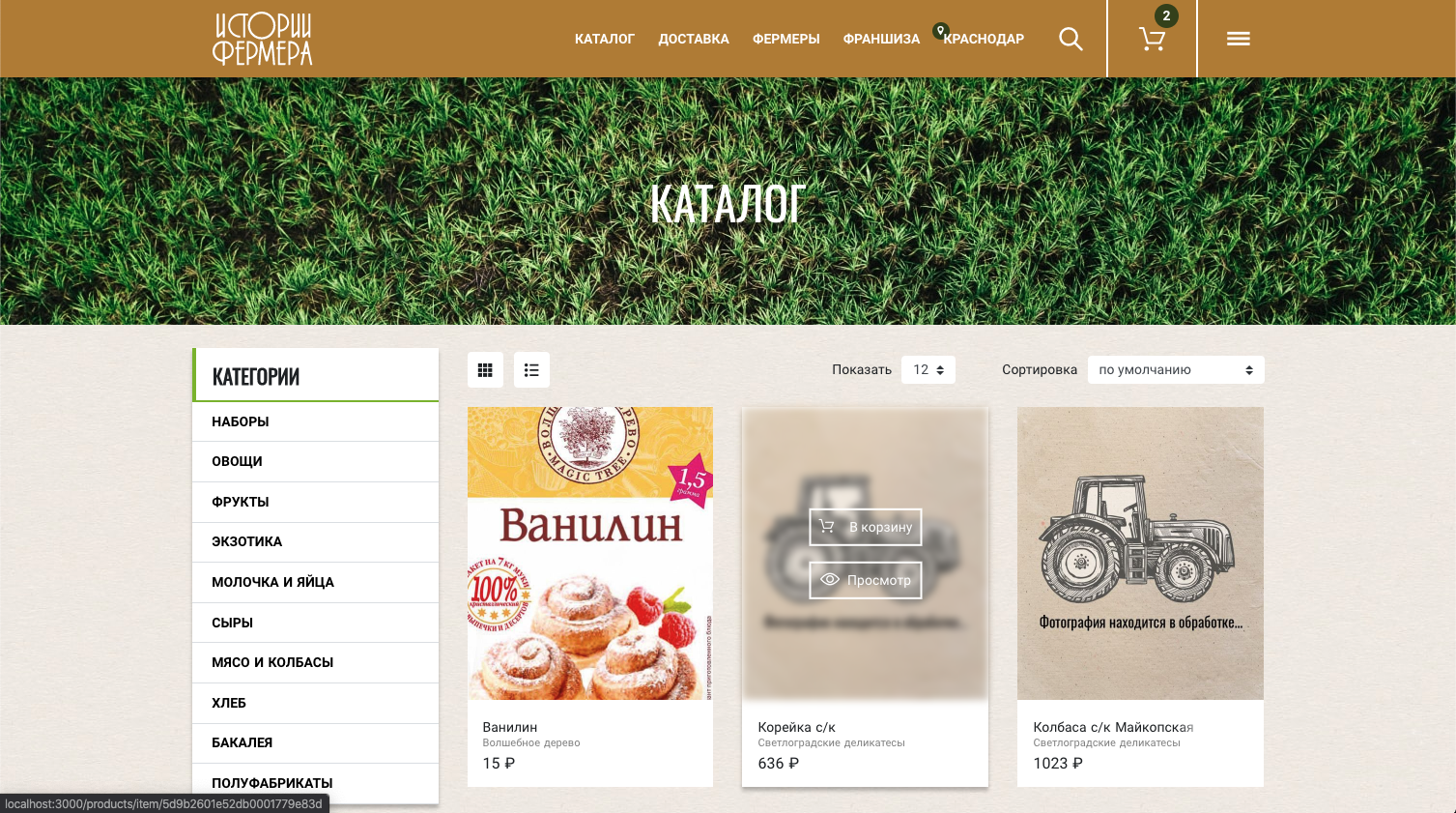Click the Колбаса с/к Майкопская title
The image size is (1456, 813).
click(x=1113, y=727)
